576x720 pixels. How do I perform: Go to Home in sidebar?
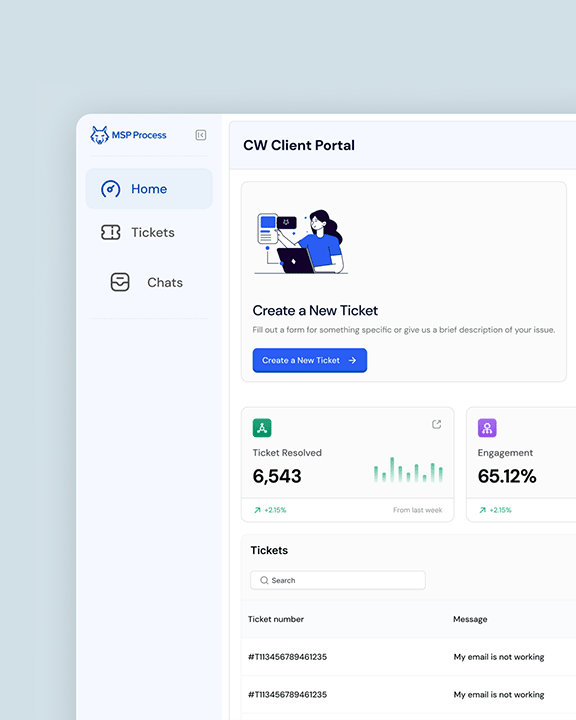pos(149,189)
